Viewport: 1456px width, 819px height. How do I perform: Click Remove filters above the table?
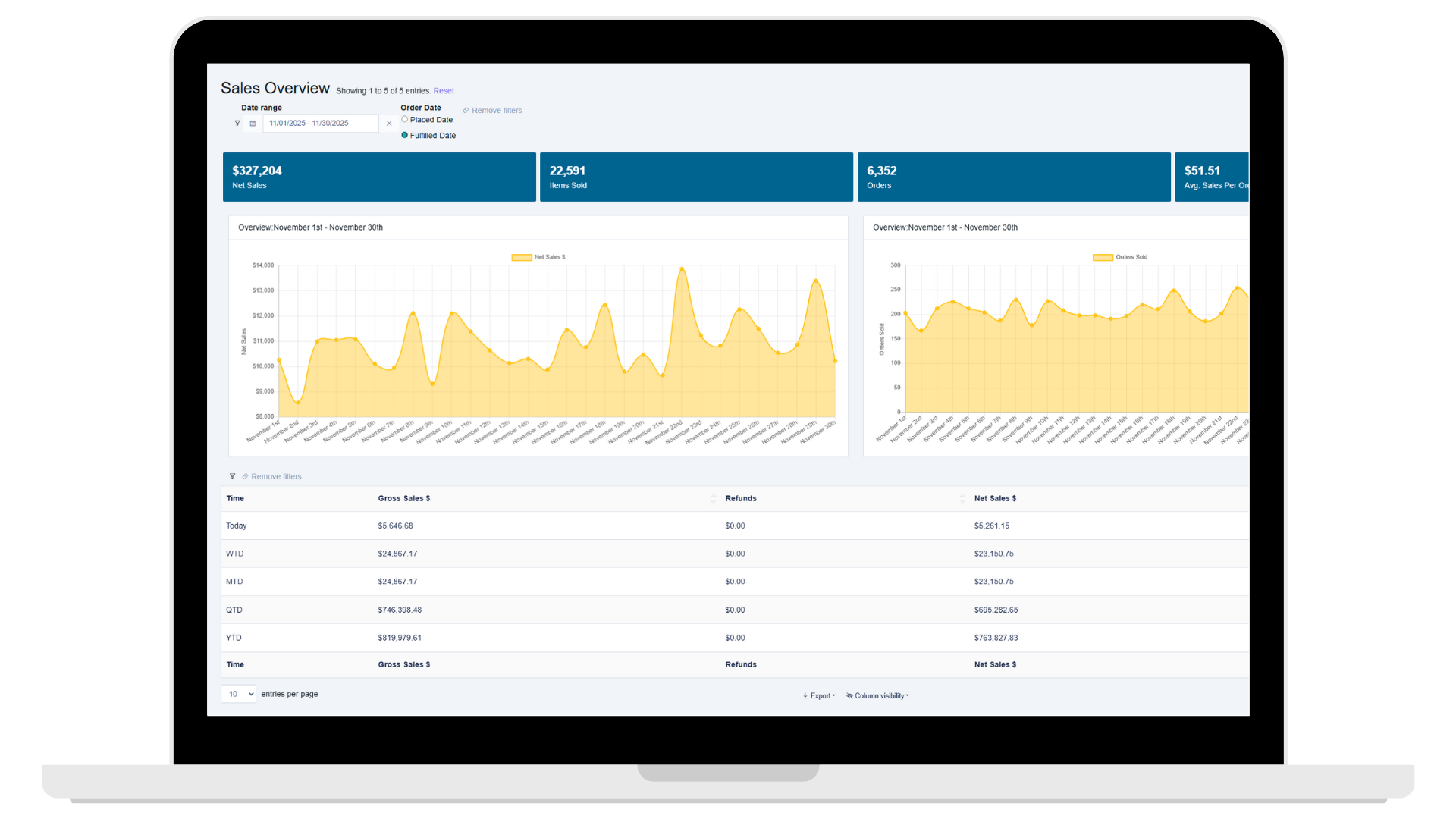(x=275, y=476)
